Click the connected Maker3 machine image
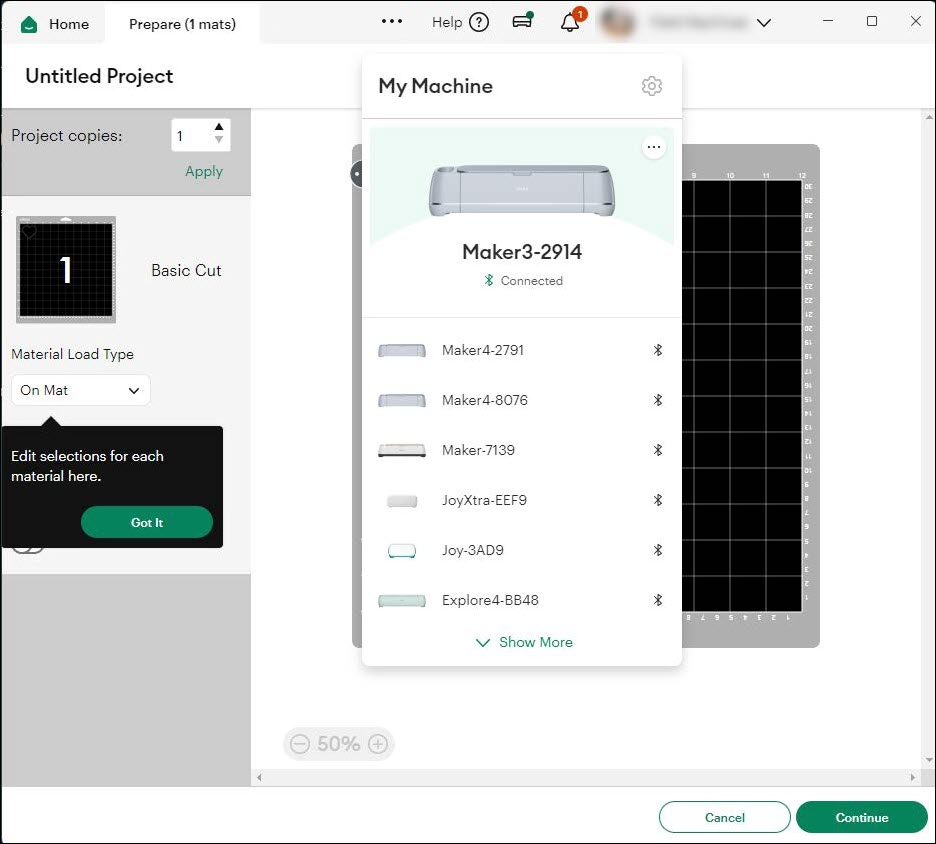Viewport: 936px width, 844px height. click(521, 190)
